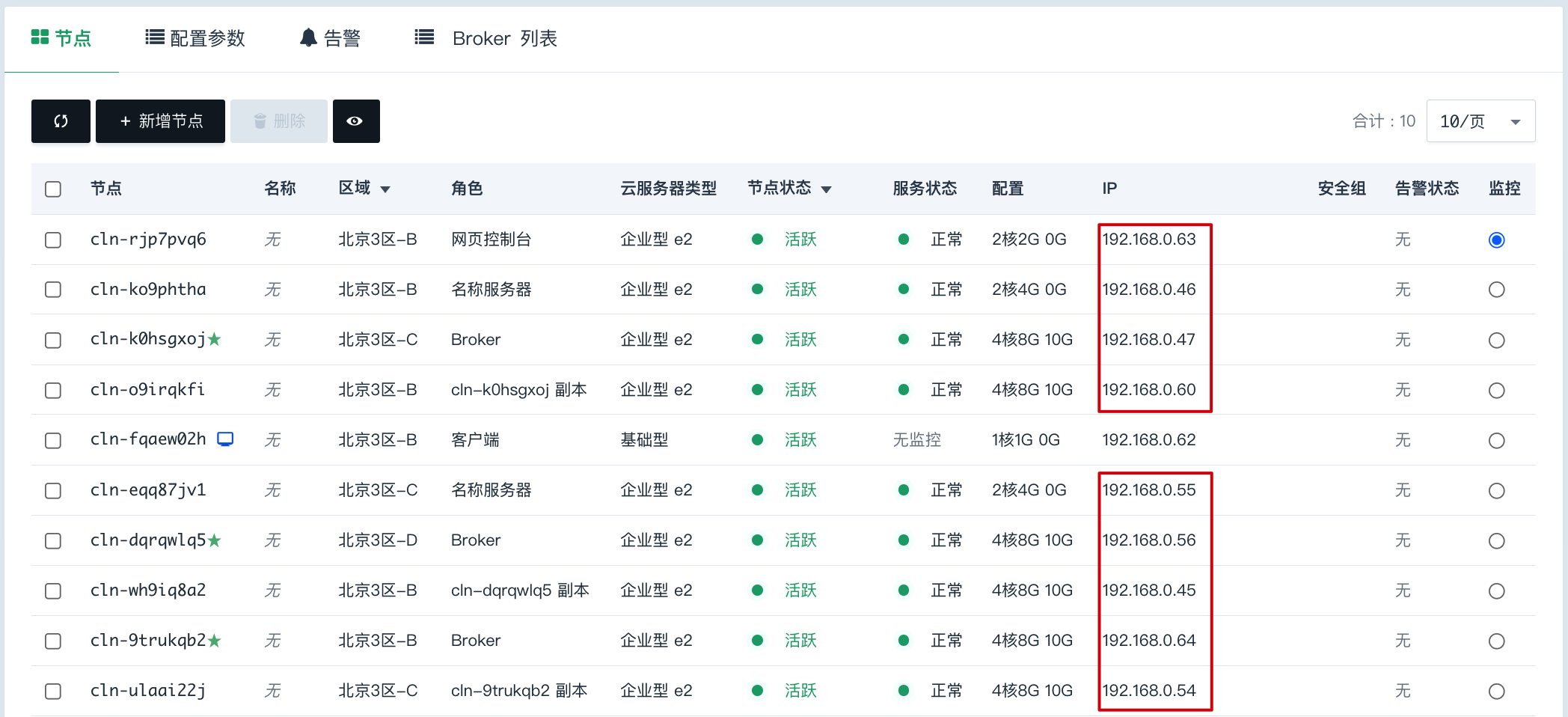
Task: Click the green 服务状态 dot for cln-ko9phtha
Action: pos(904,289)
